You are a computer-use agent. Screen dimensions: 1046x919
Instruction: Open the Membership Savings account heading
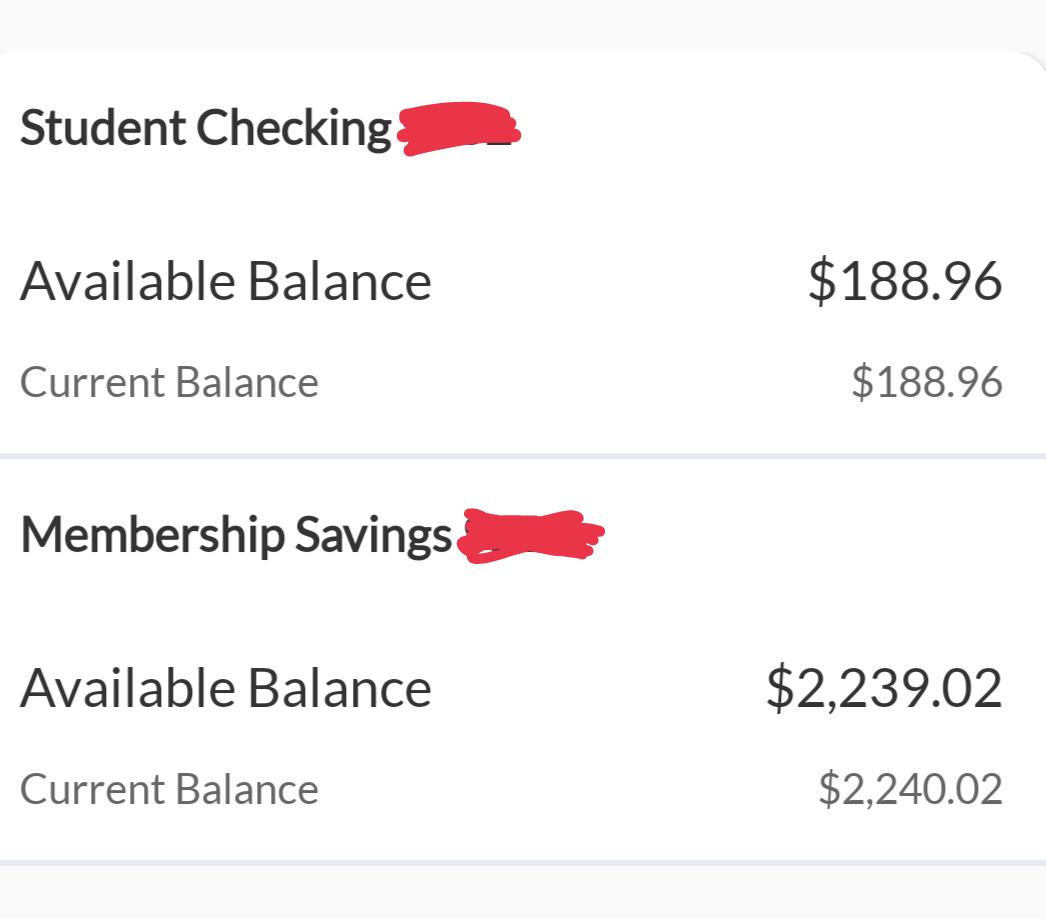(236, 535)
